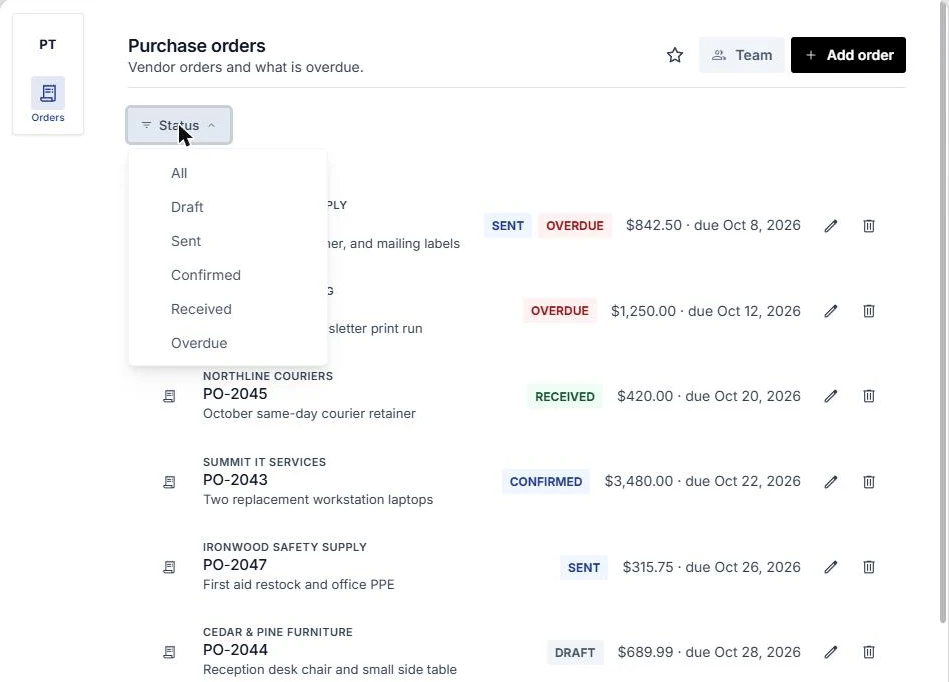Edit order PO-2044
949x682 pixels.
(x=831, y=652)
